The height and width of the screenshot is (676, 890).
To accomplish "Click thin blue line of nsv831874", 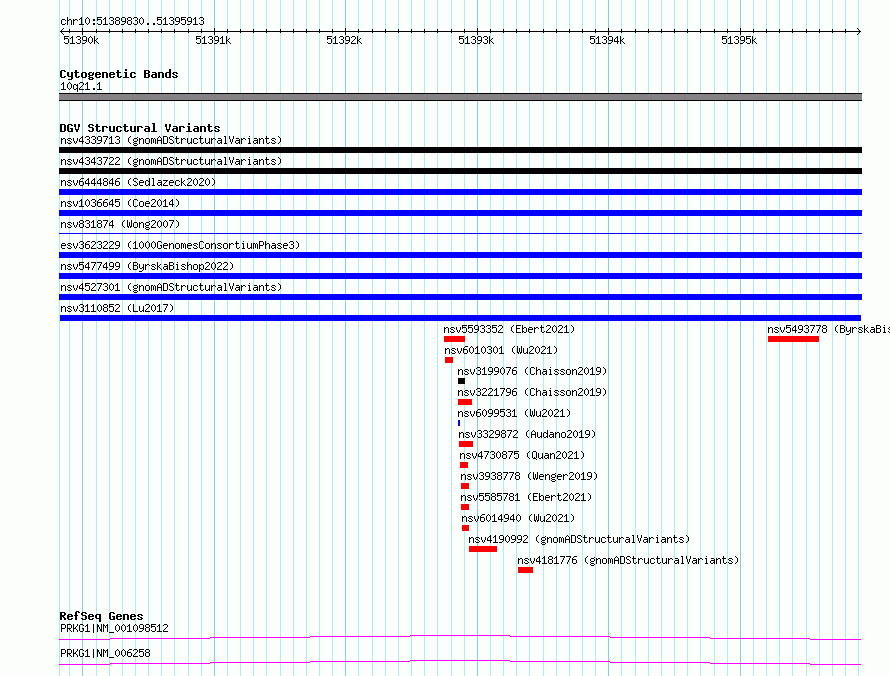I will (460, 233).
